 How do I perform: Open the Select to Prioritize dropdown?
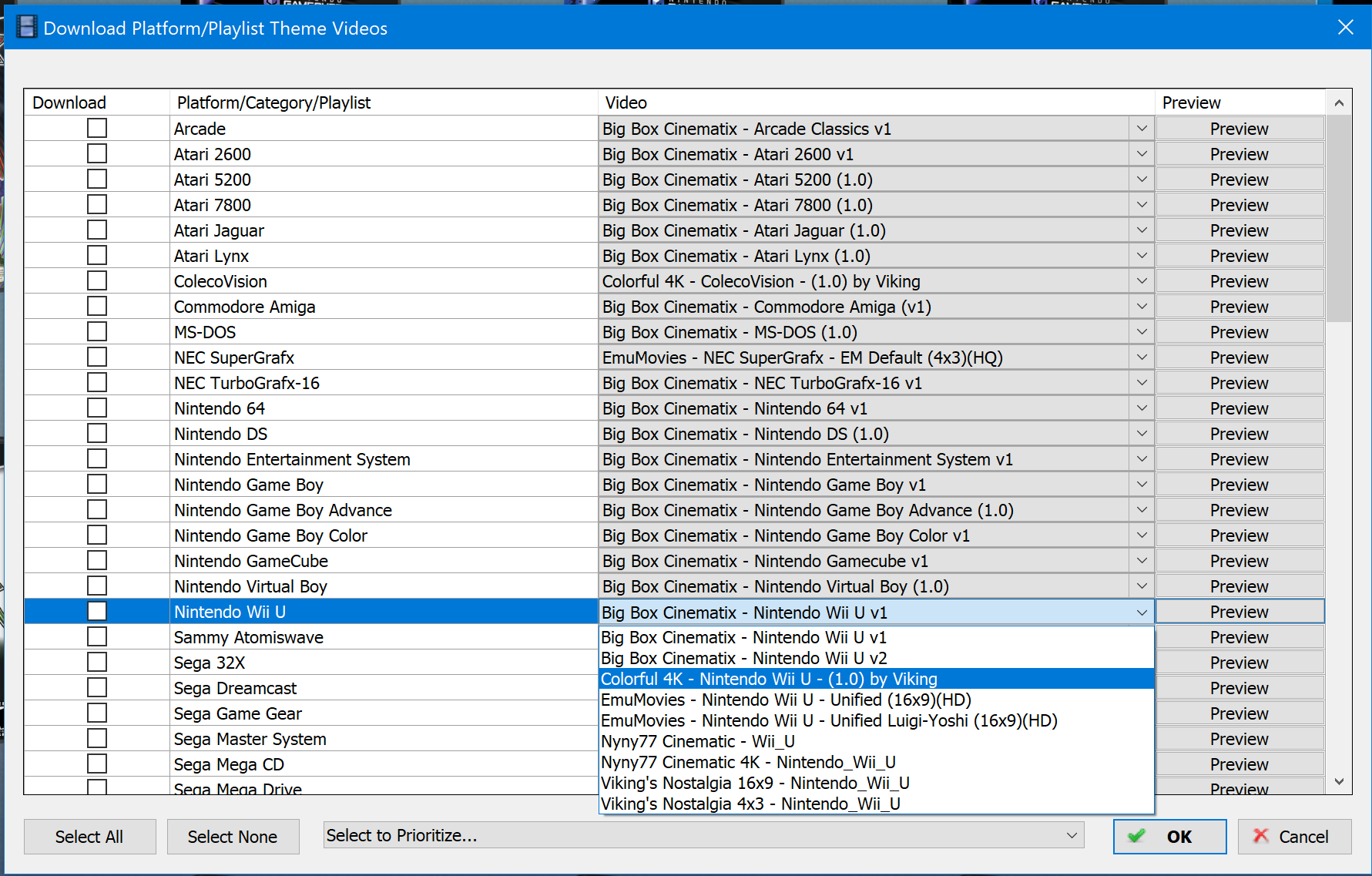tap(703, 835)
